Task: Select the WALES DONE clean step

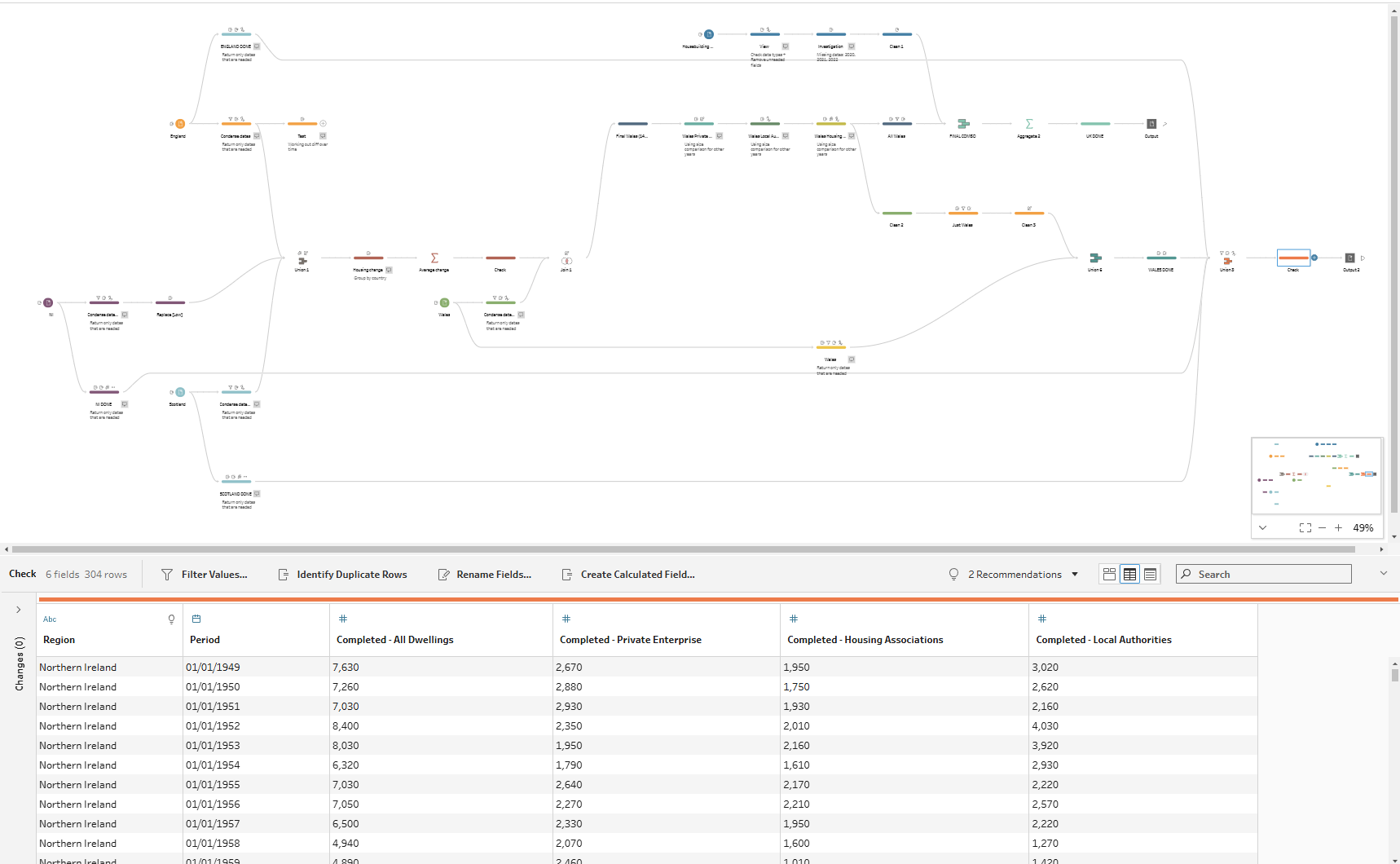Action: [x=1161, y=258]
